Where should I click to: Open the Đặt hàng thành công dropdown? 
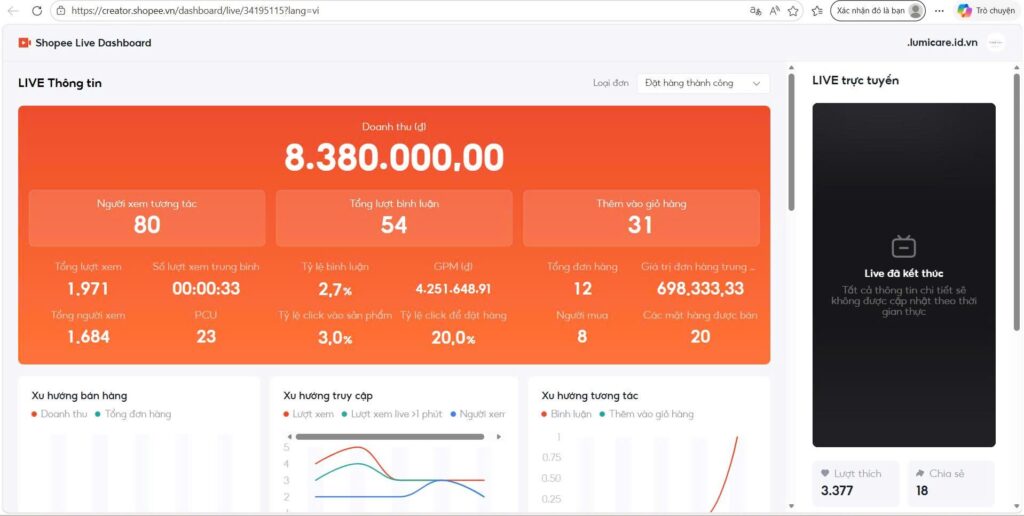coord(703,84)
